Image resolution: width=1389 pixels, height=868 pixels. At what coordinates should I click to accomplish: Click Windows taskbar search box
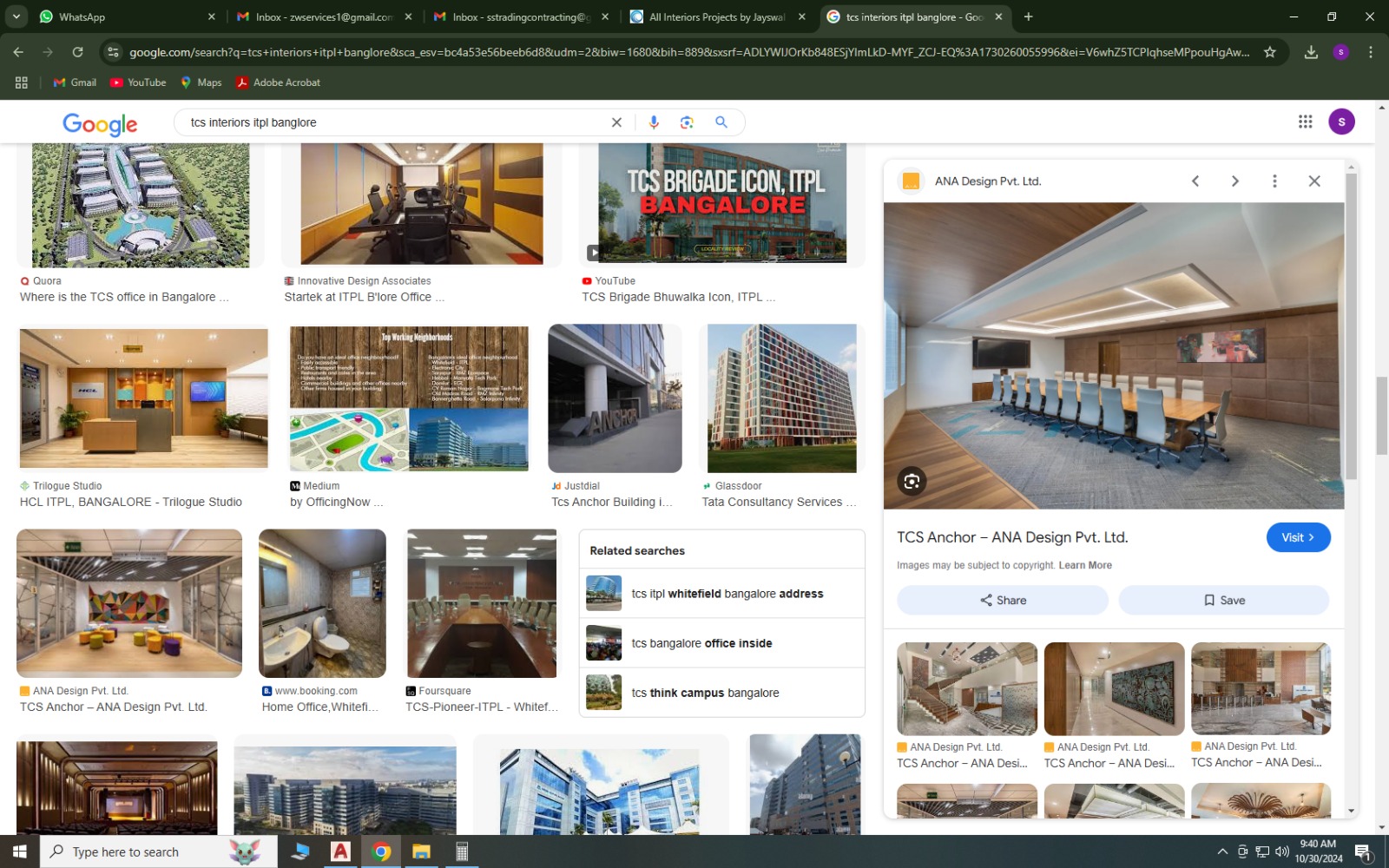pos(159,852)
